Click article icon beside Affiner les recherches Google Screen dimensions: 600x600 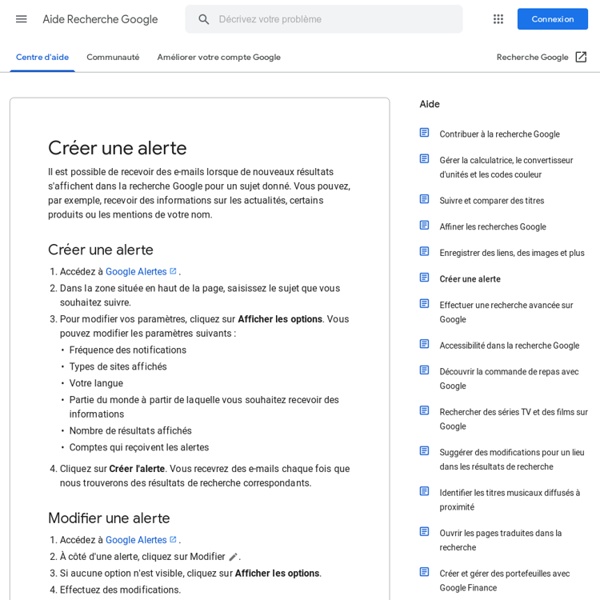tap(424, 225)
